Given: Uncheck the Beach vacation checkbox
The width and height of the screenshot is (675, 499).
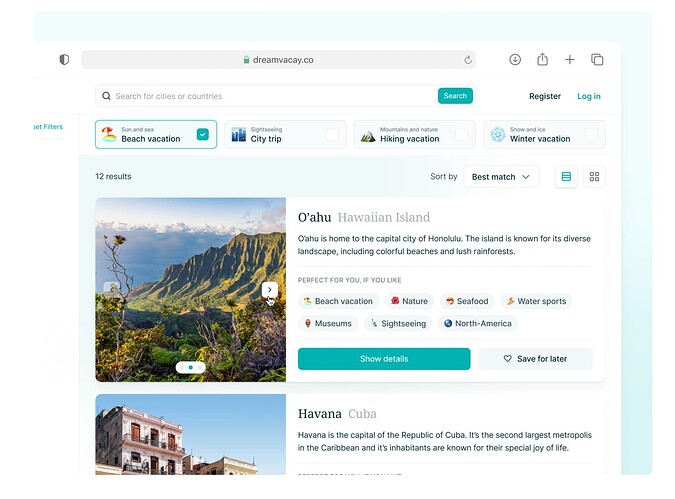Looking at the screenshot, I should point(203,134).
